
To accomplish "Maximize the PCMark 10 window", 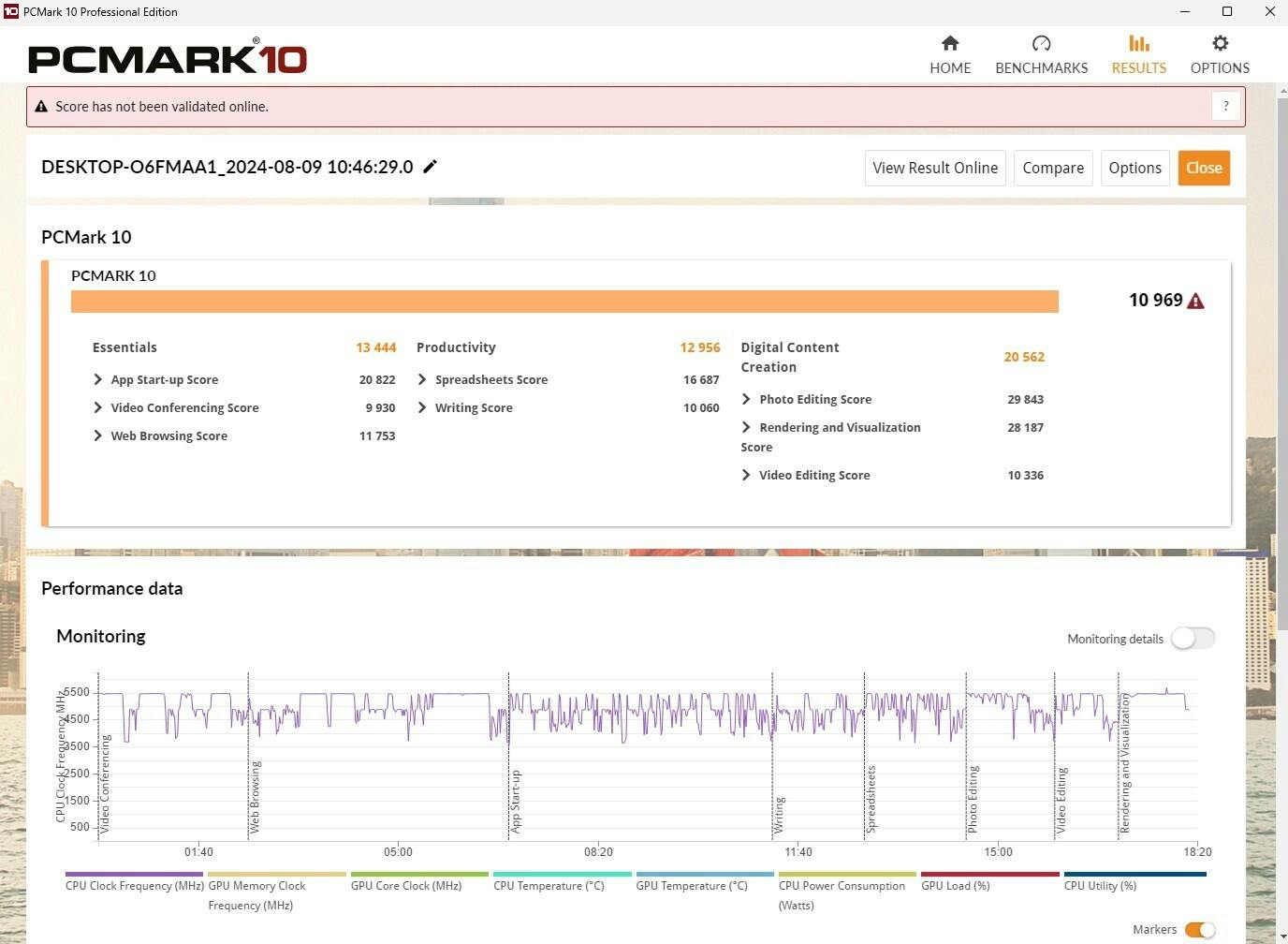I will pos(1227,11).
